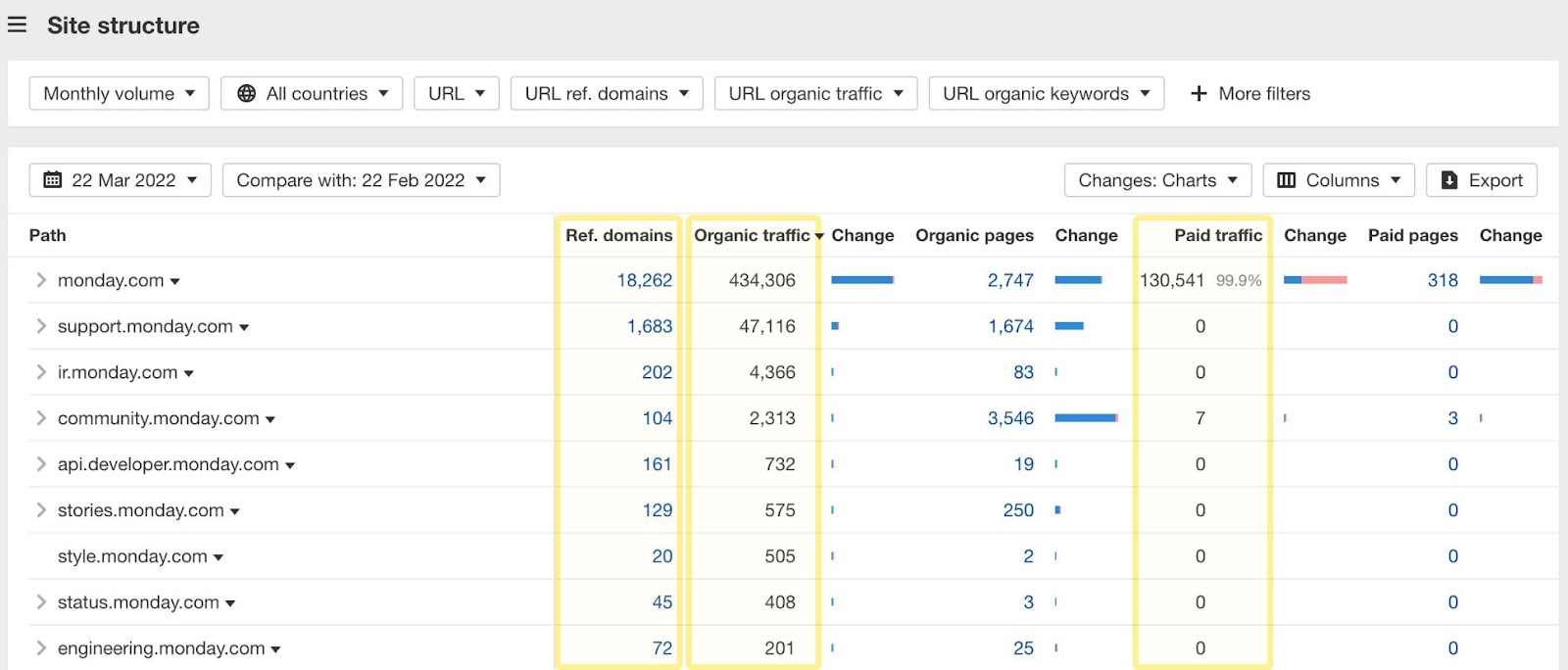Expand the support.monday.com row
Viewport: 1568px width, 670px height.
[41, 326]
